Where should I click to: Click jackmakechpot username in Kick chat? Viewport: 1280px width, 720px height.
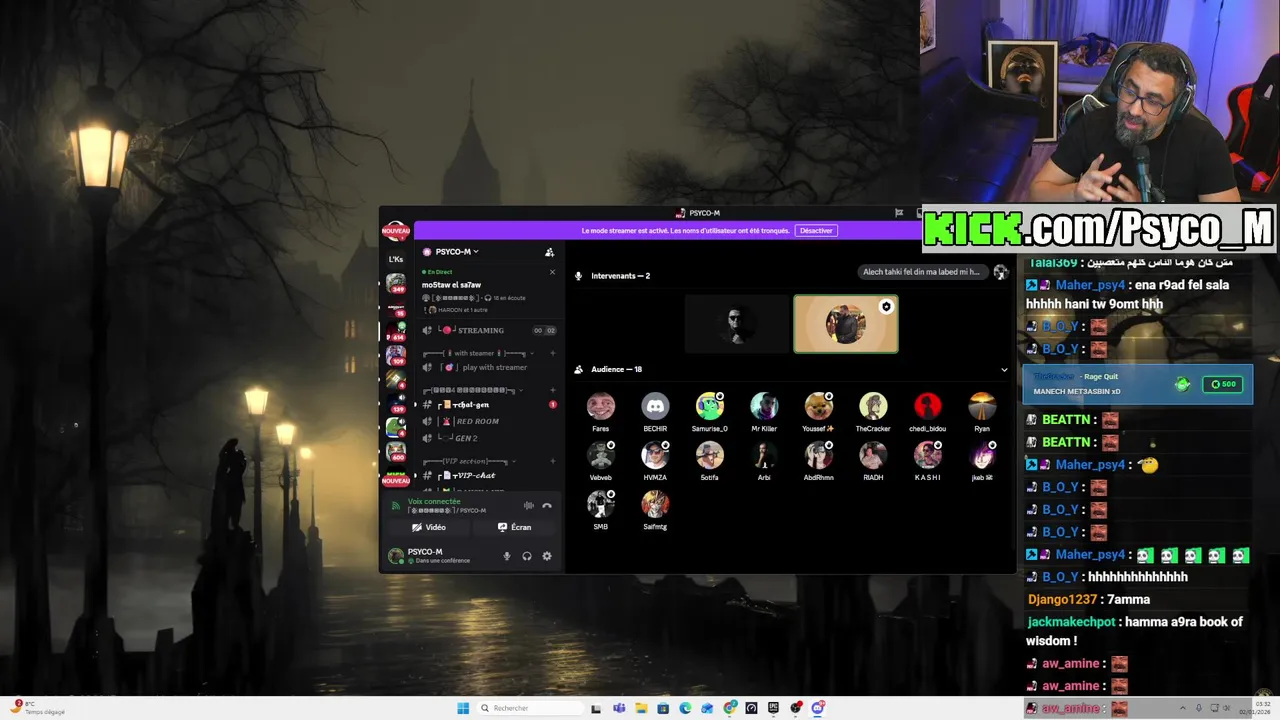(1071, 622)
